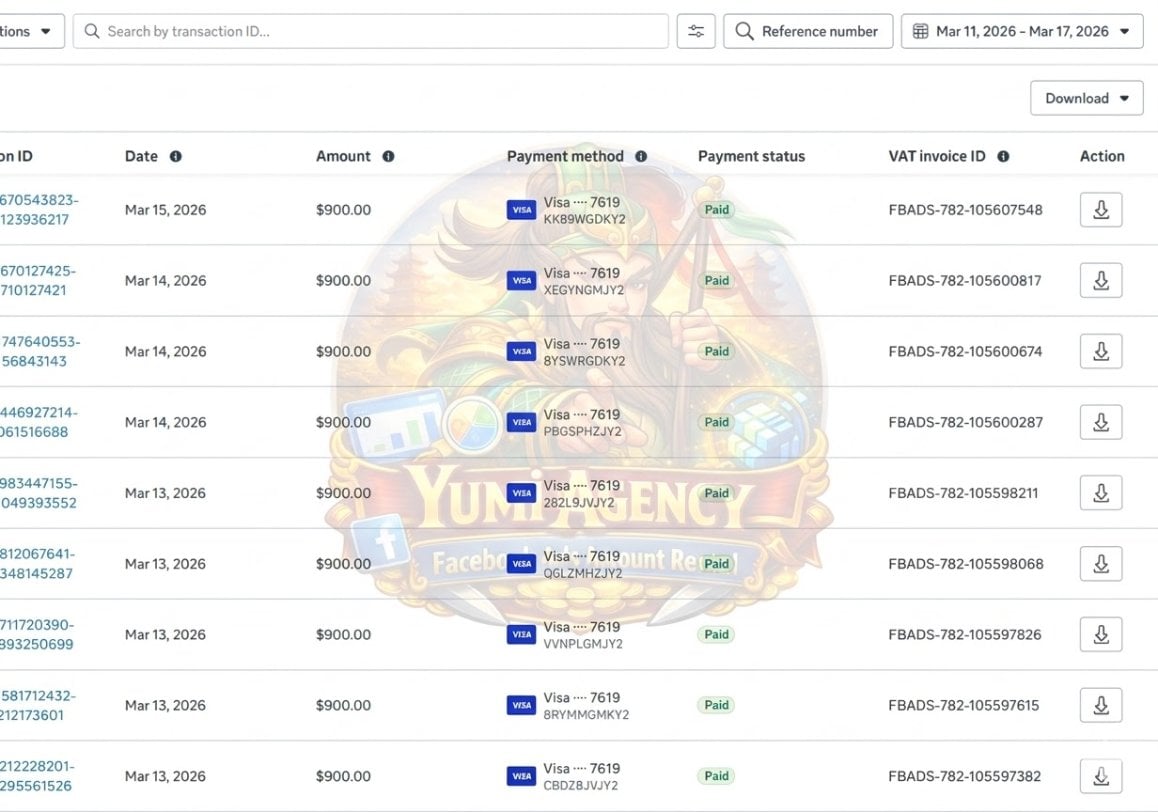The image size is (1158, 812).
Task: Open transaction ending 212173601
Action: (x=37, y=706)
